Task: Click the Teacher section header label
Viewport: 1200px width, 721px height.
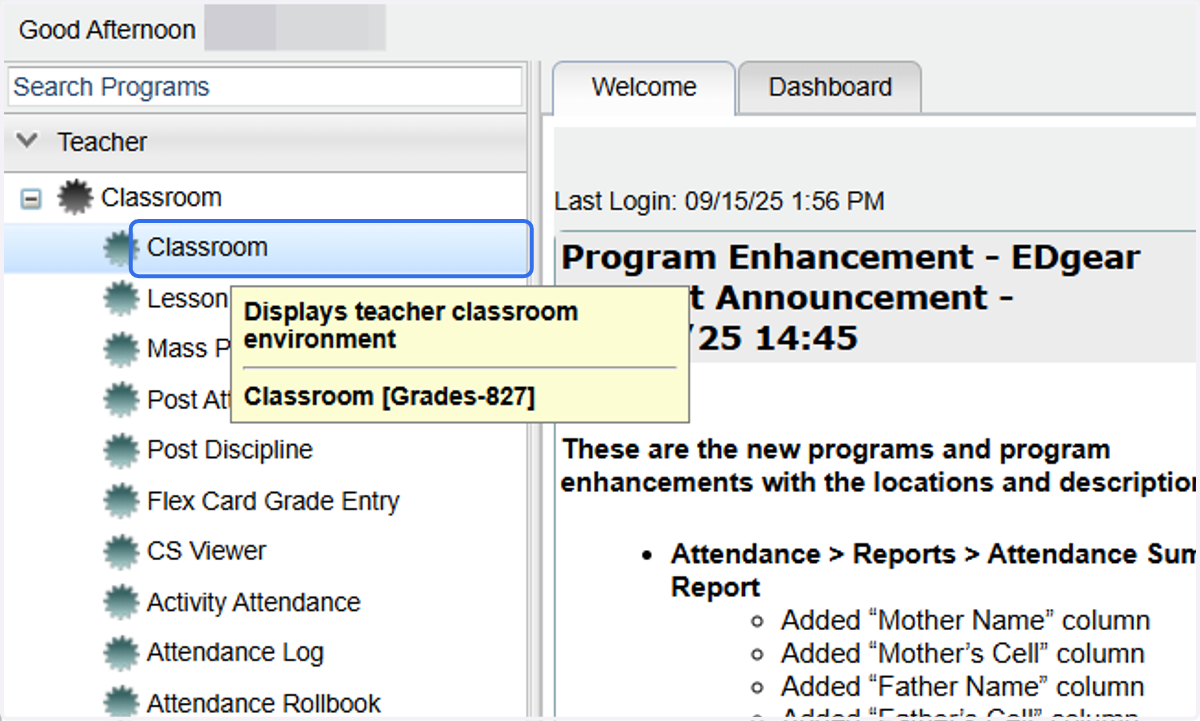Action: [102, 142]
